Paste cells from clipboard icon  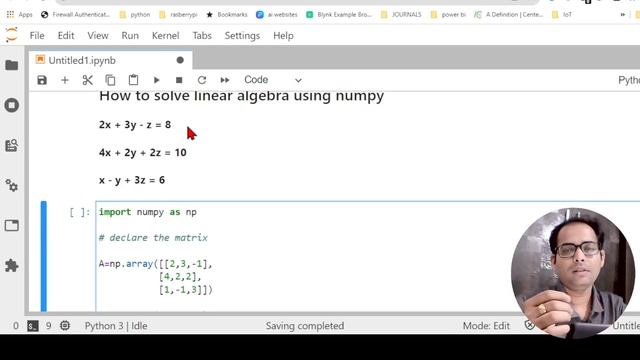click(133, 80)
